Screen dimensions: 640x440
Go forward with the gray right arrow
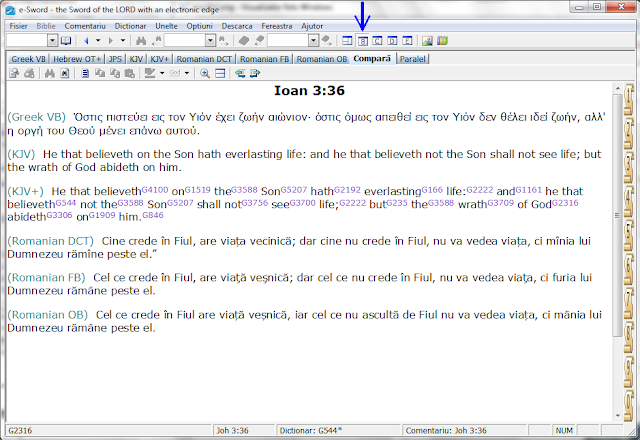(x=111, y=40)
